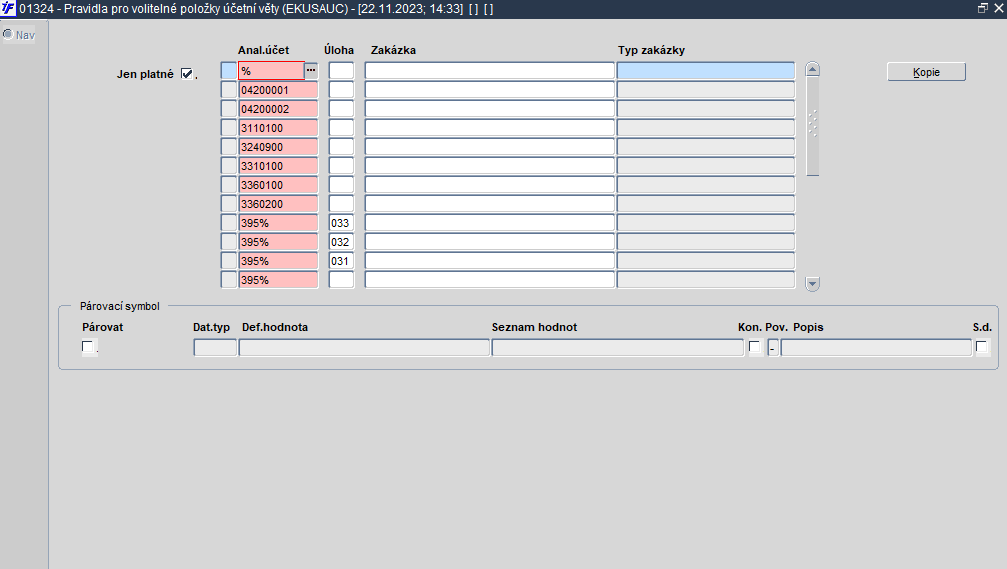Click the Úloha field in row 04200001
The image size is (1007, 569).
tap(341, 90)
